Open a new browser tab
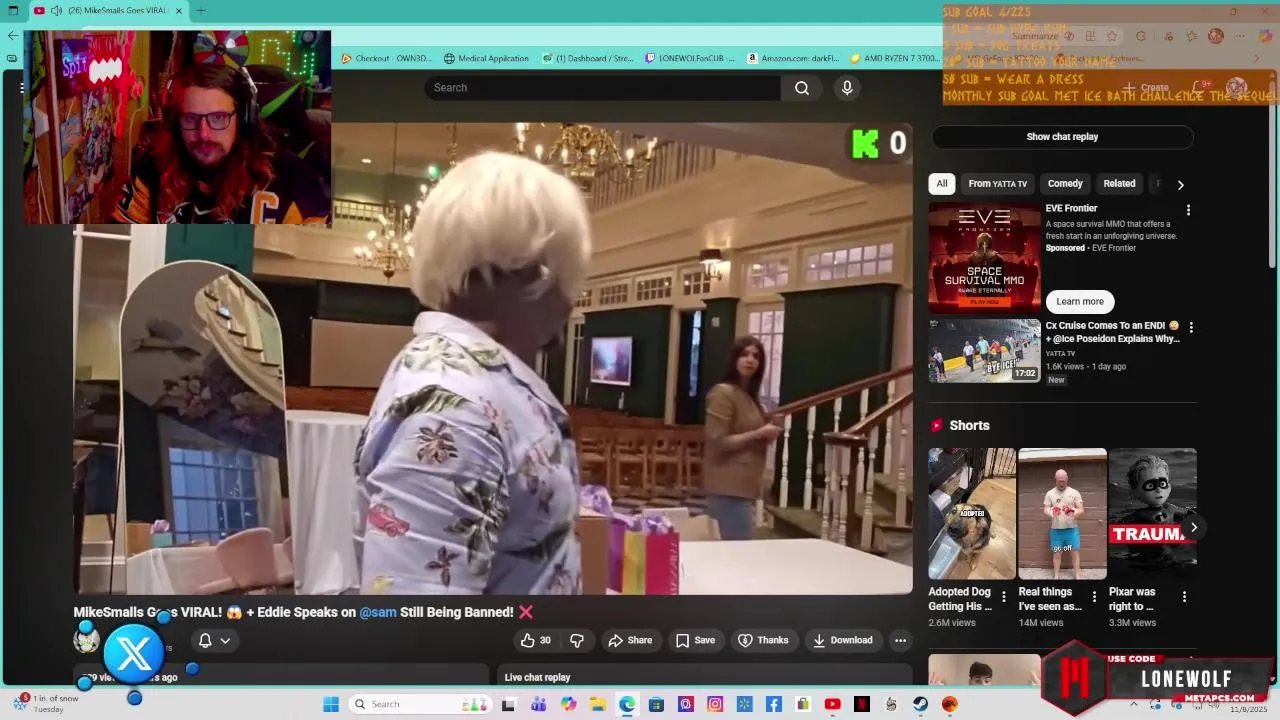The height and width of the screenshot is (720, 1280). [x=200, y=11]
